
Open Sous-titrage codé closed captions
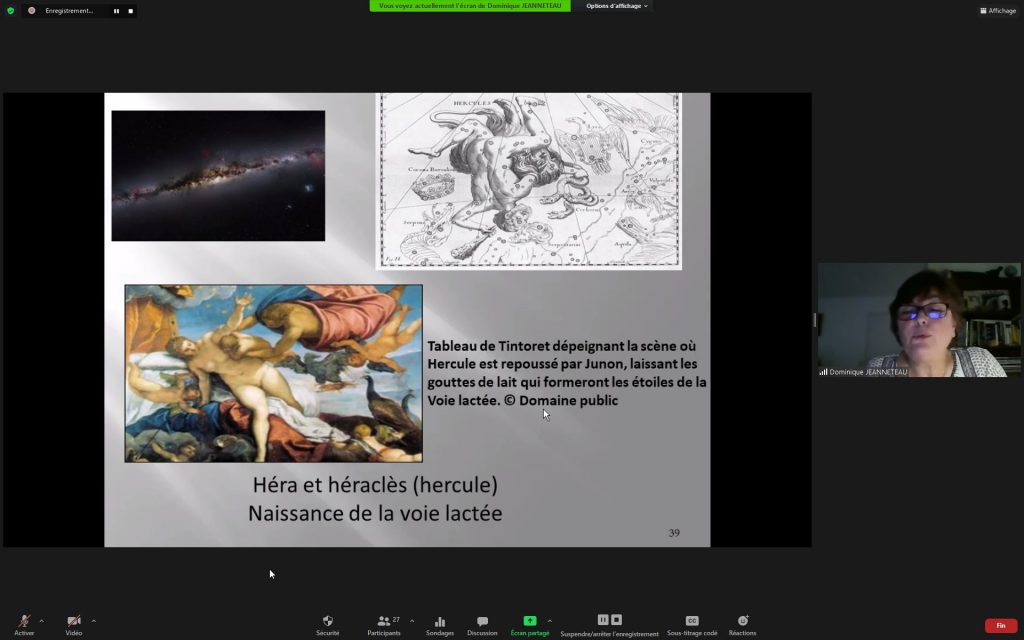pos(692,624)
